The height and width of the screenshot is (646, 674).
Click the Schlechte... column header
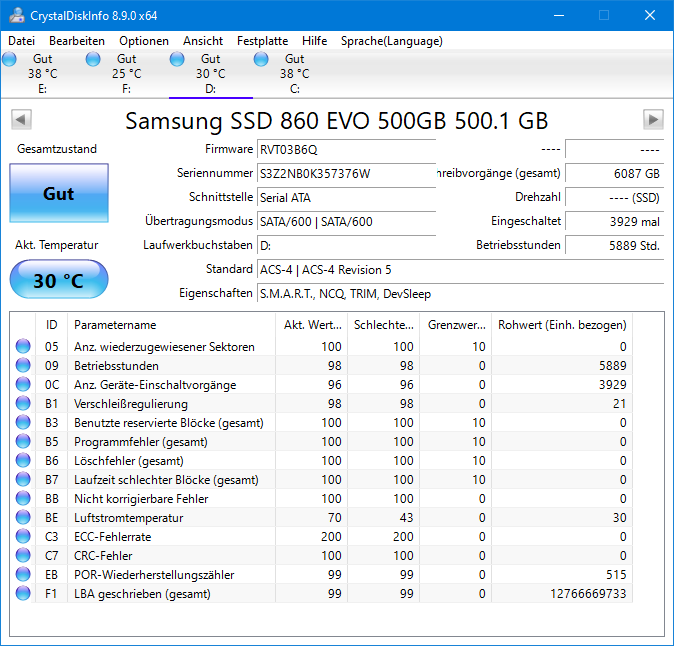tap(383, 325)
